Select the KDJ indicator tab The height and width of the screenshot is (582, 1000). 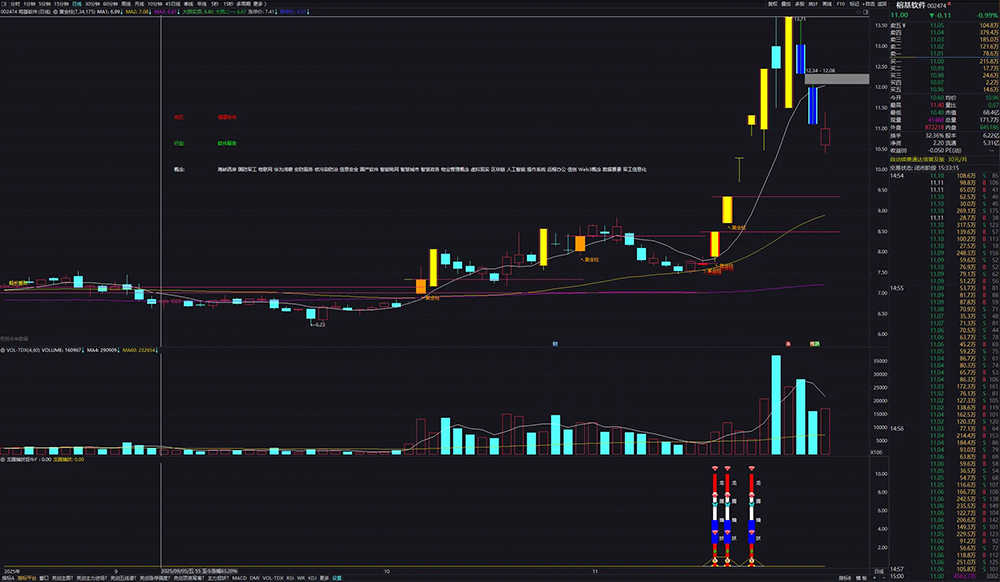click(x=312, y=578)
